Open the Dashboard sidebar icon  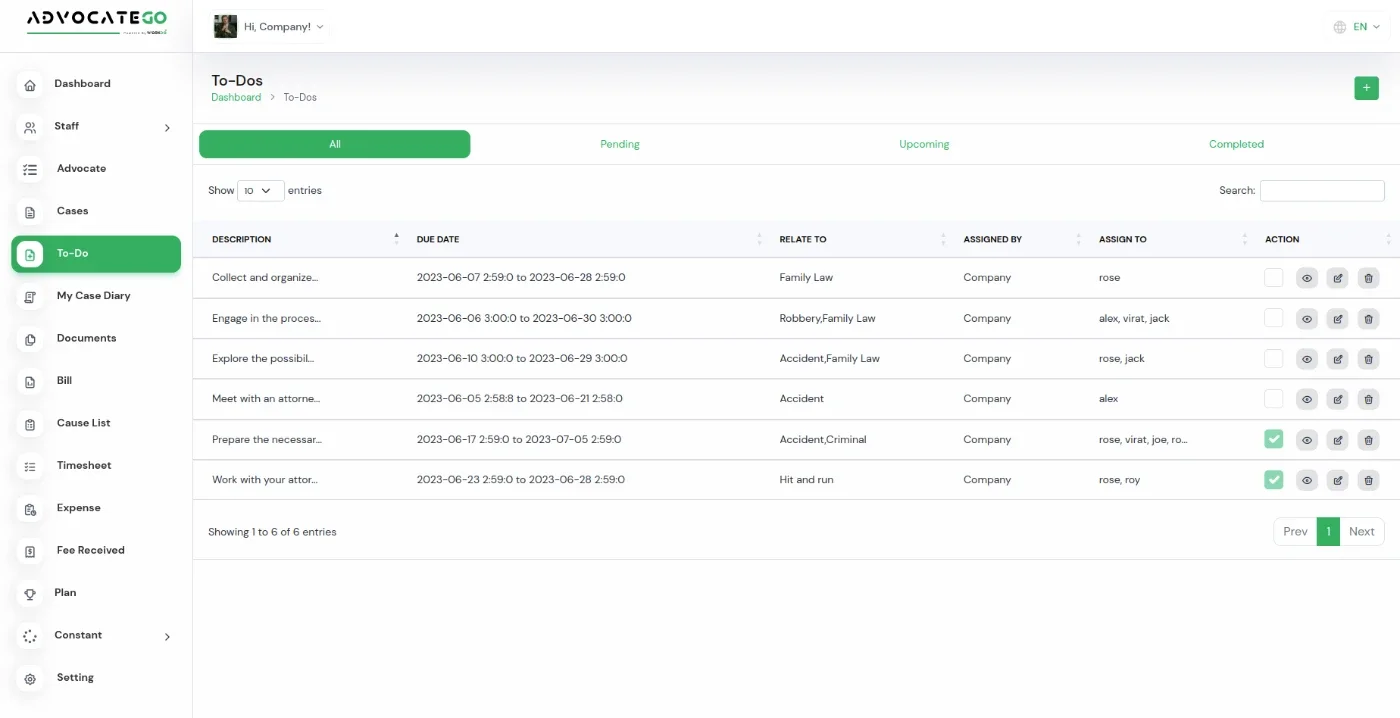pyautogui.click(x=30, y=85)
